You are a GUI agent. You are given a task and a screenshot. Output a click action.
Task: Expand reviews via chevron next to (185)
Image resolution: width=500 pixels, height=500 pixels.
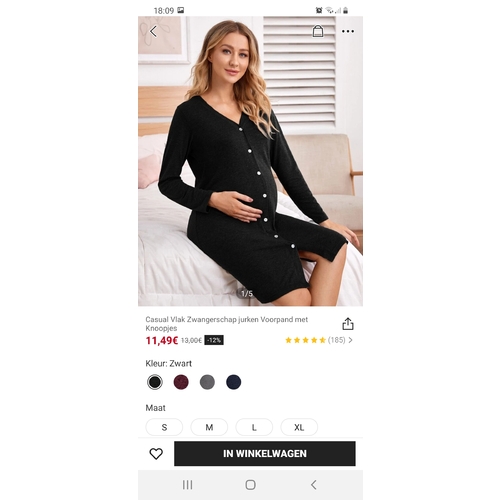coord(350,340)
